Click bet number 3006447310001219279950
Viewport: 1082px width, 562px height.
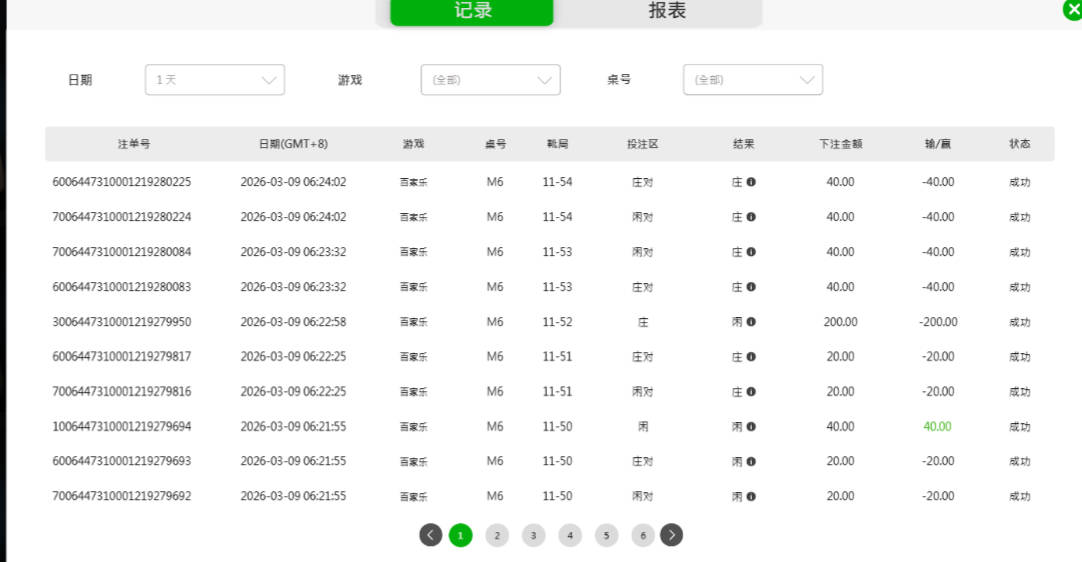coord(122,322)
